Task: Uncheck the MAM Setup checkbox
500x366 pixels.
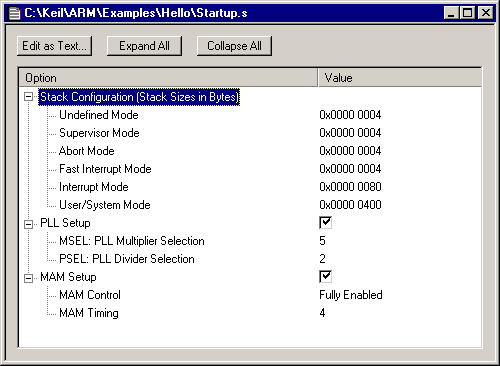Action: (325, 277)
